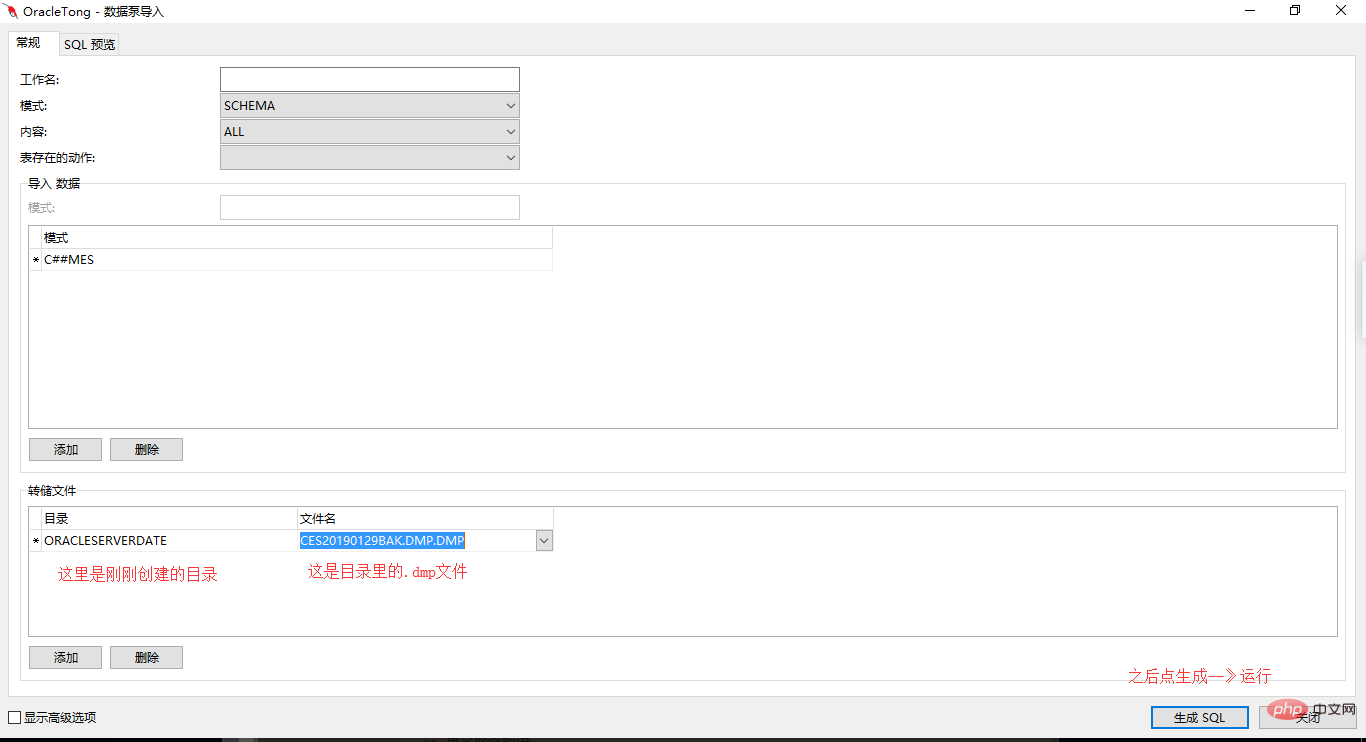Click the 表存在的动作 label
Viewport: 1366px width, 742px height.
pyautogui.click(x=58, y=157)
